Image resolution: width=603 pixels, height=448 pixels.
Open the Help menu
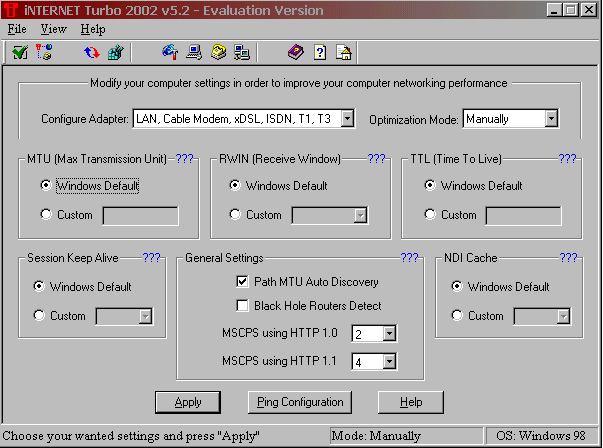[x=93, y=29]
